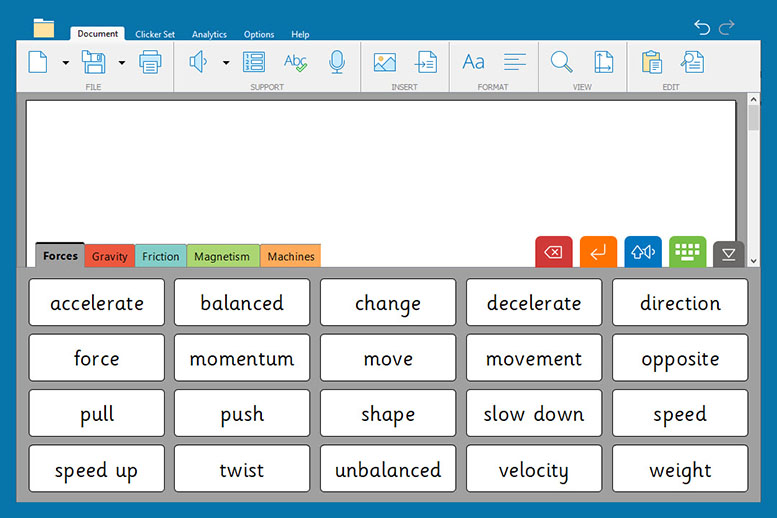Open the font Aa formatting icon
Screen dimensions: 777x518
[473, 63]
